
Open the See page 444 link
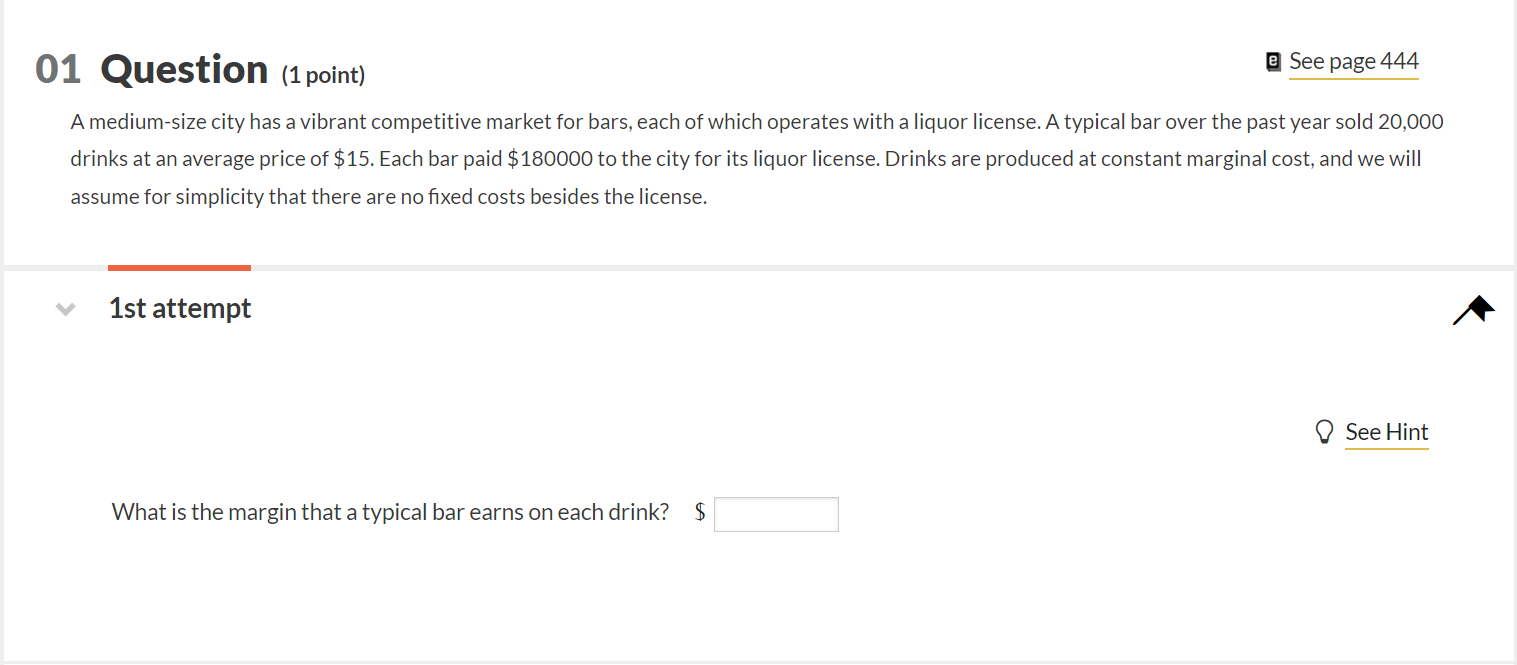pos(1353,61)
